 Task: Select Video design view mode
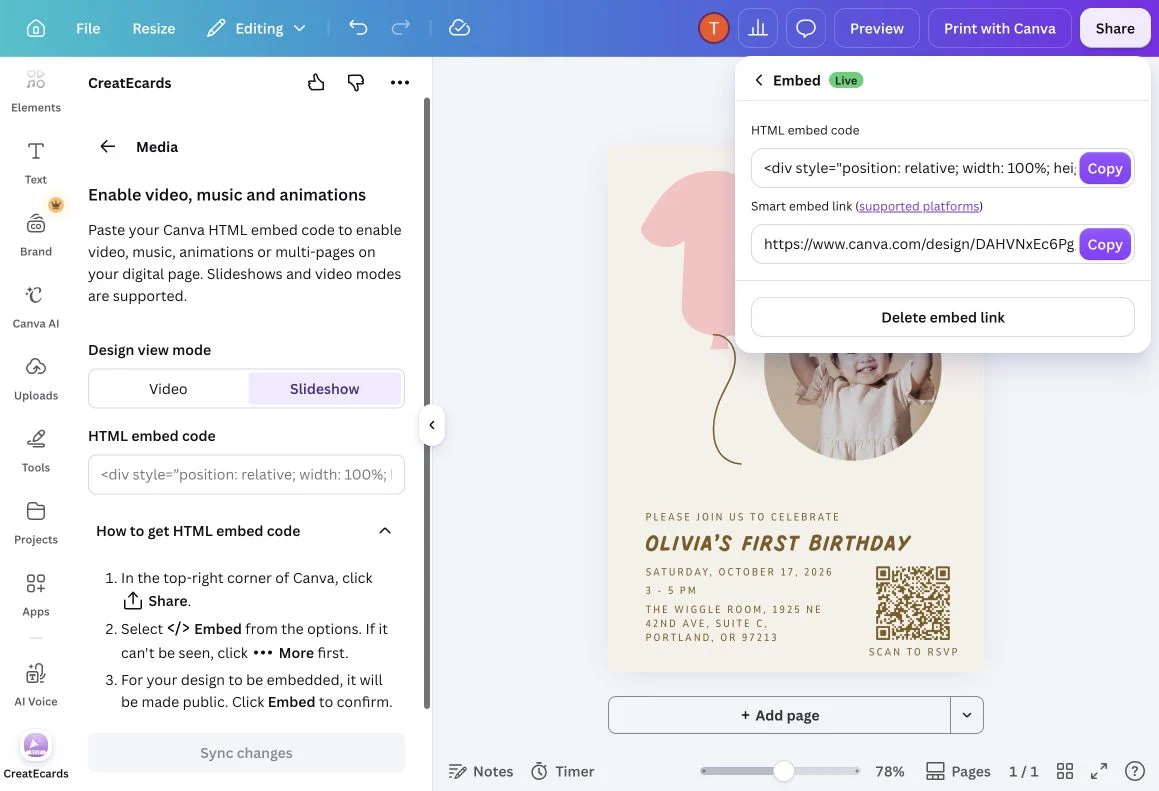168,389
